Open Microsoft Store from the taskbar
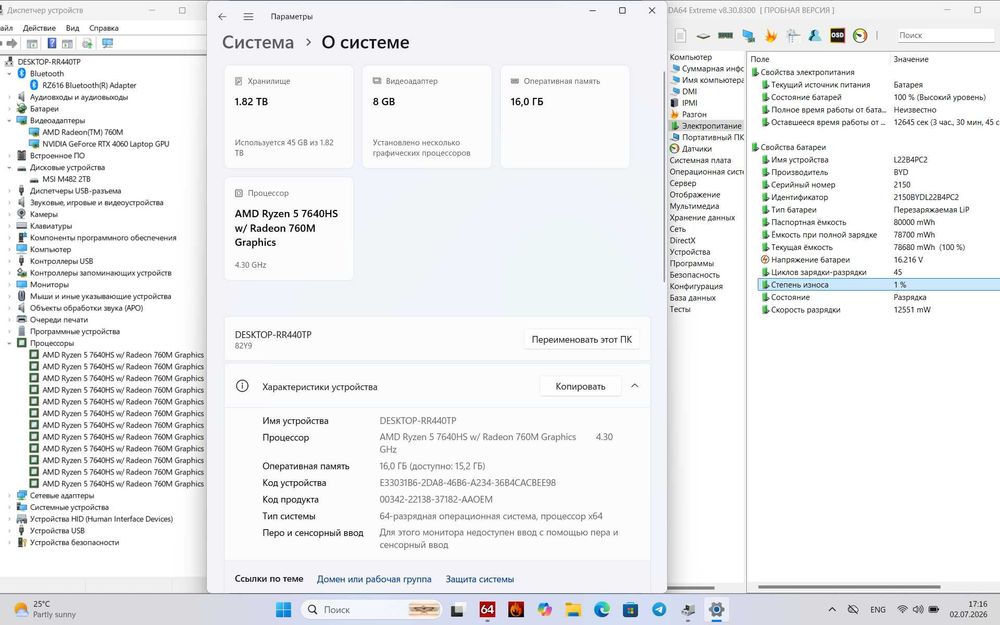 click(x=630, y=610)
